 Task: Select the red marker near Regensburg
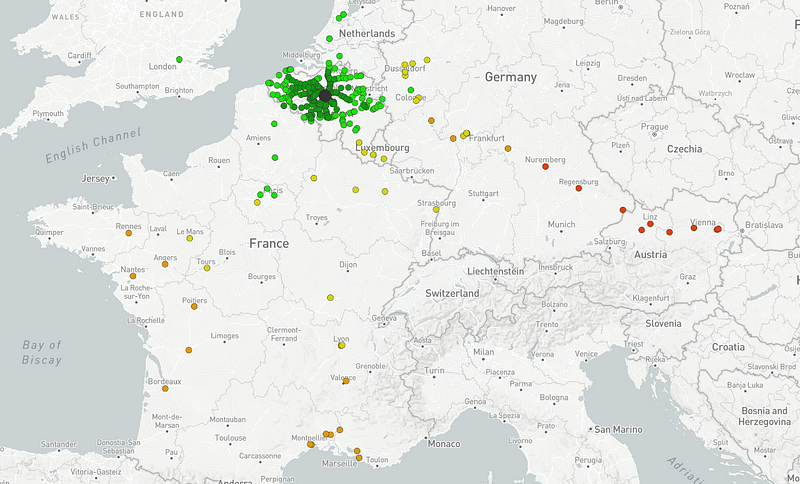click(x=578, y=188)
